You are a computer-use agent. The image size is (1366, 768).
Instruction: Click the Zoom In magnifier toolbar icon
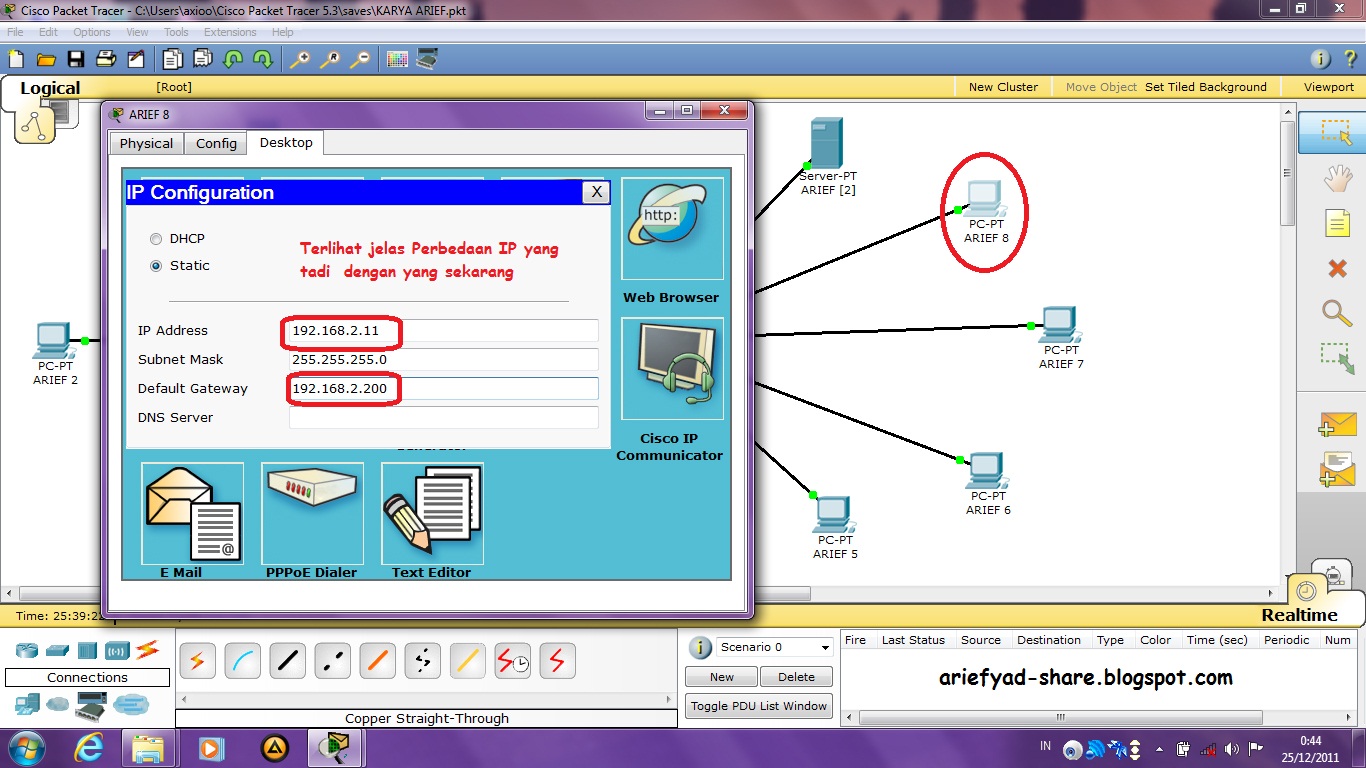(299, 59)
